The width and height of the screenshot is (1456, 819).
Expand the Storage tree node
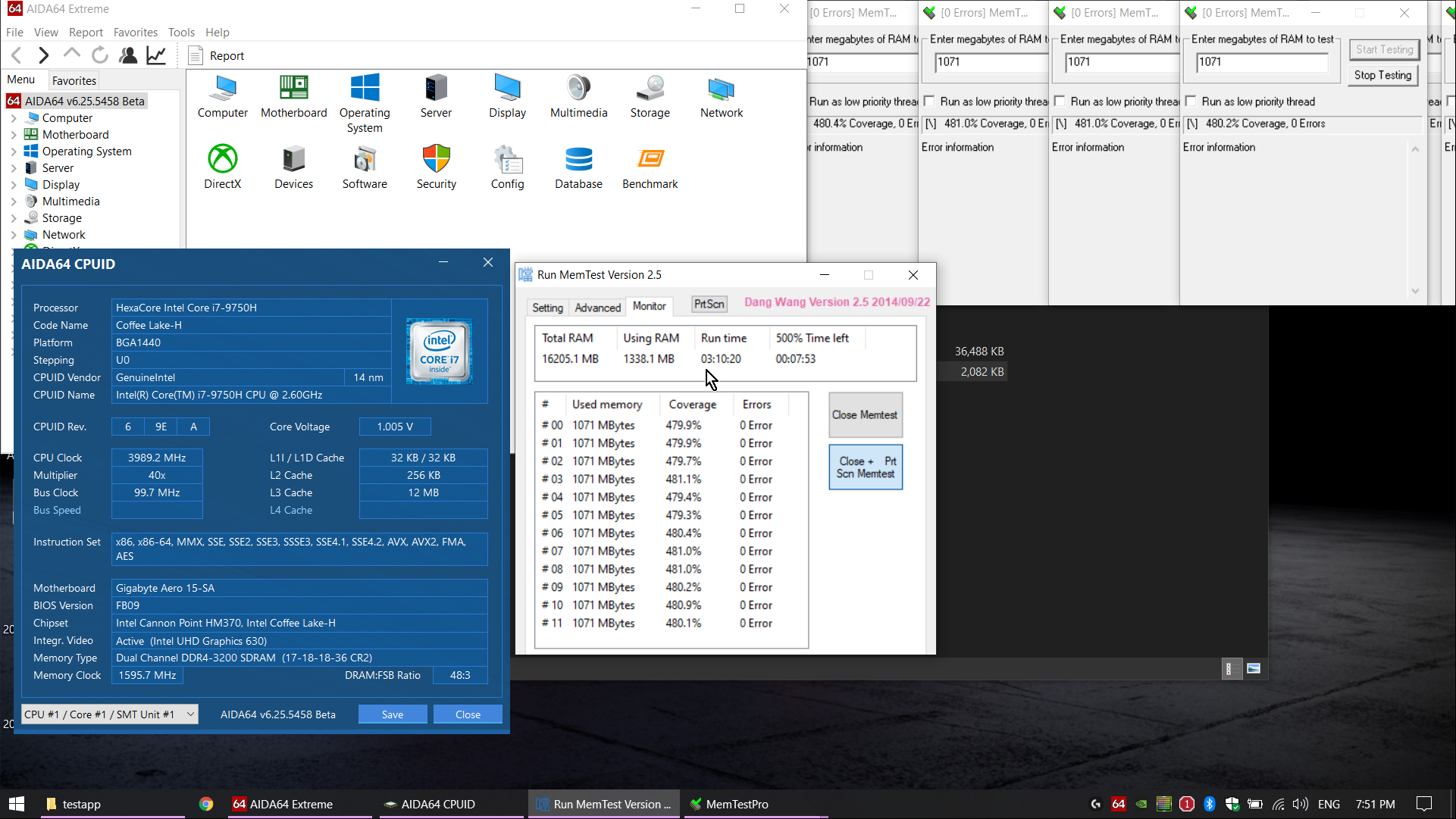coord(14,218)
